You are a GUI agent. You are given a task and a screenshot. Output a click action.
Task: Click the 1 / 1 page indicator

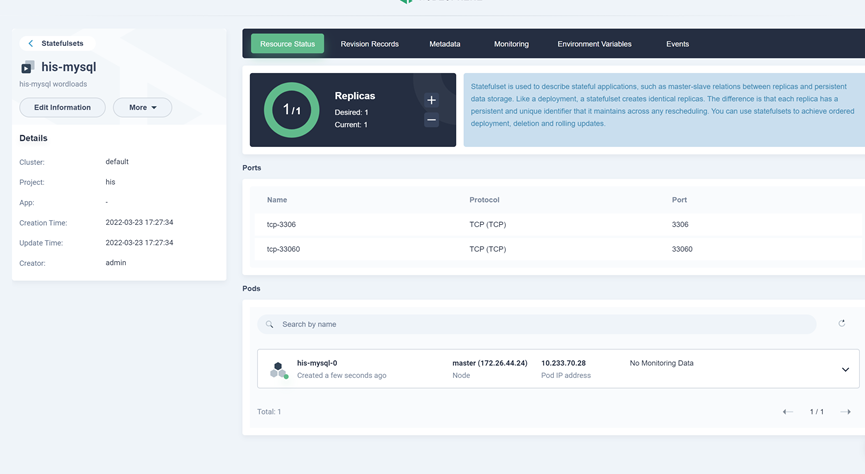click(x=816, y=412)
